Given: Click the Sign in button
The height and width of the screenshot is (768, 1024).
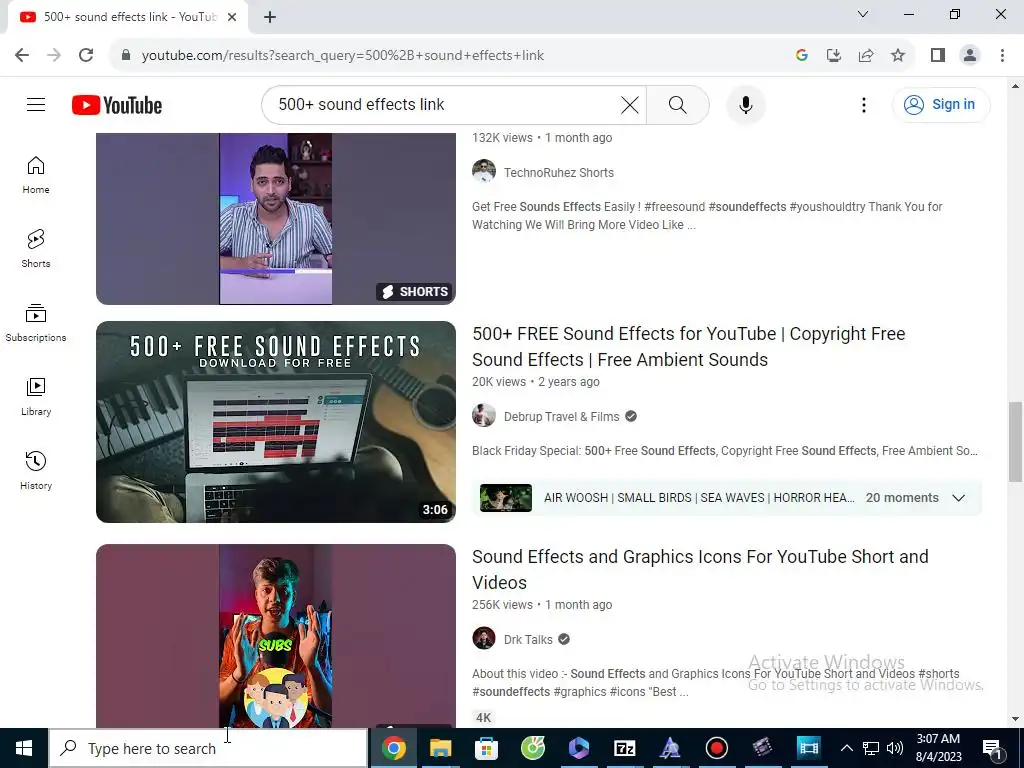Looking at the screenshot, I should 941,104.
